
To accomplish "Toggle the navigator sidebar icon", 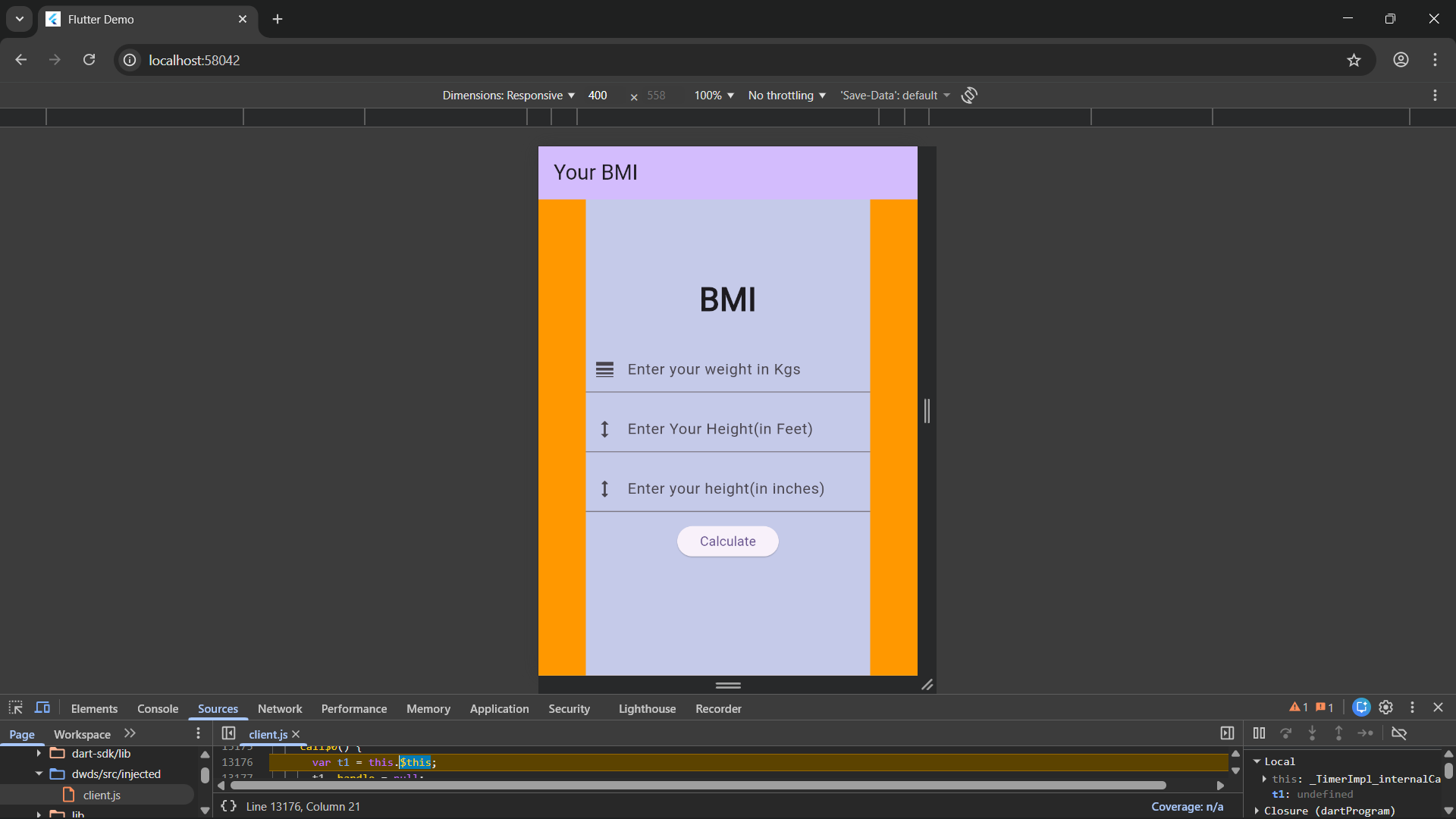I will click(228, 733).
